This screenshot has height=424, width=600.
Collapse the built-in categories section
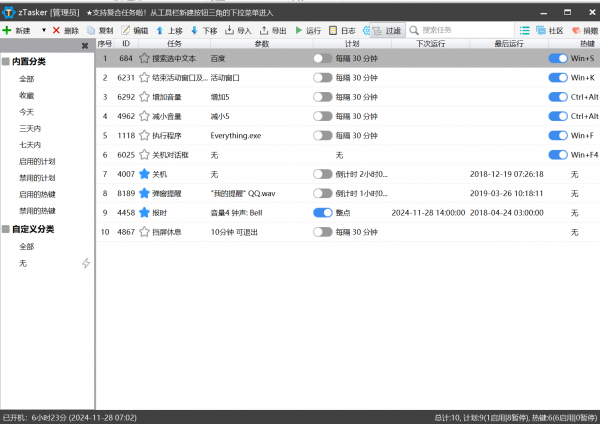[x=6, y=61]
